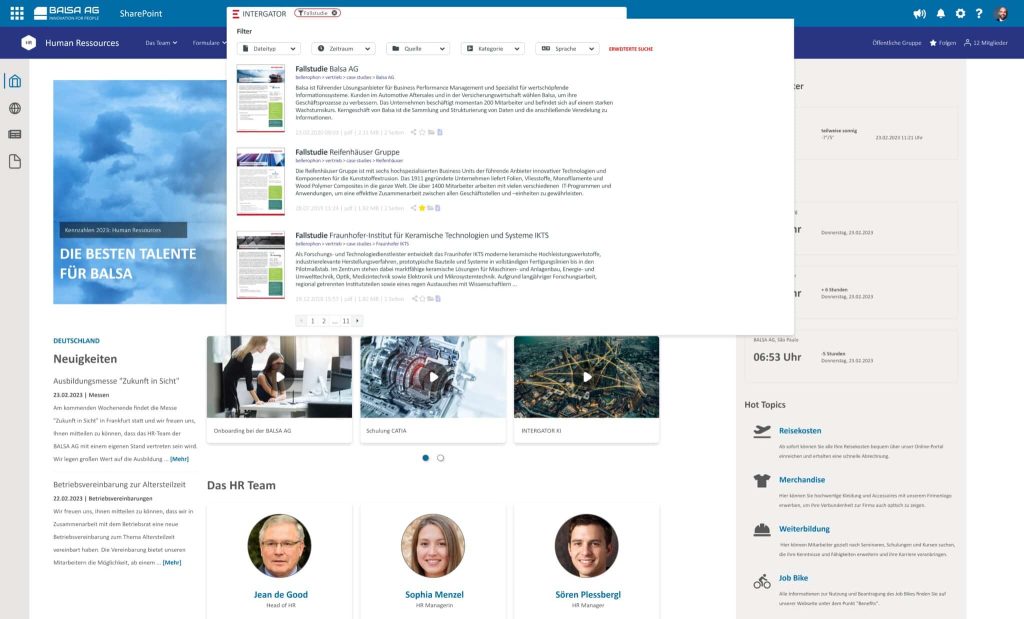1024x619 pixels.
Task: Open folder icon of Reifenhäuser Gruppe result
Action: (x=430, y=208)
